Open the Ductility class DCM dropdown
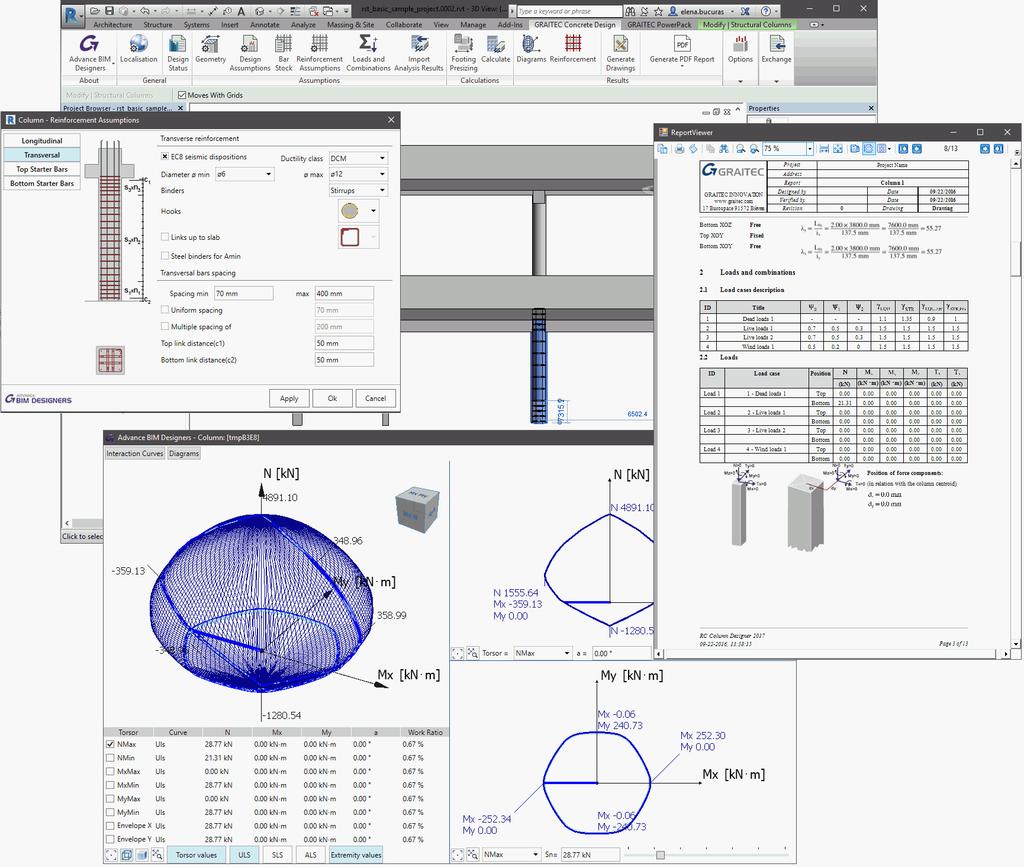The height and width of the screenshot is (867, 1024). click(x=358, y=158)
